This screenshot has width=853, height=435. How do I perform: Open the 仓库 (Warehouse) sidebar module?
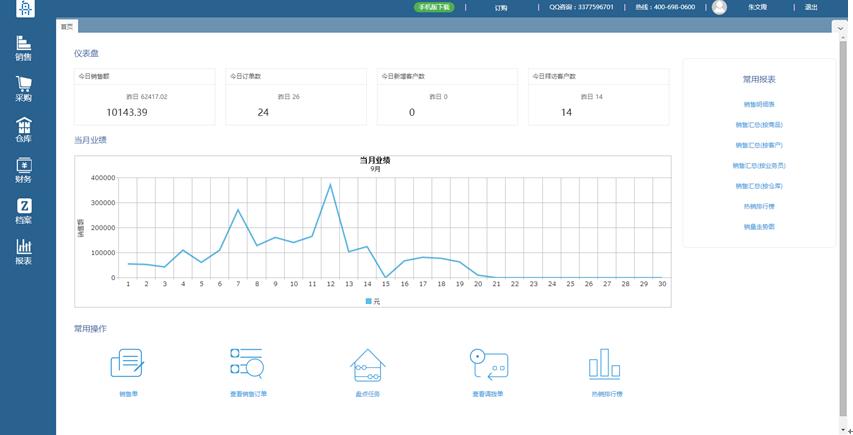[23, 130]
